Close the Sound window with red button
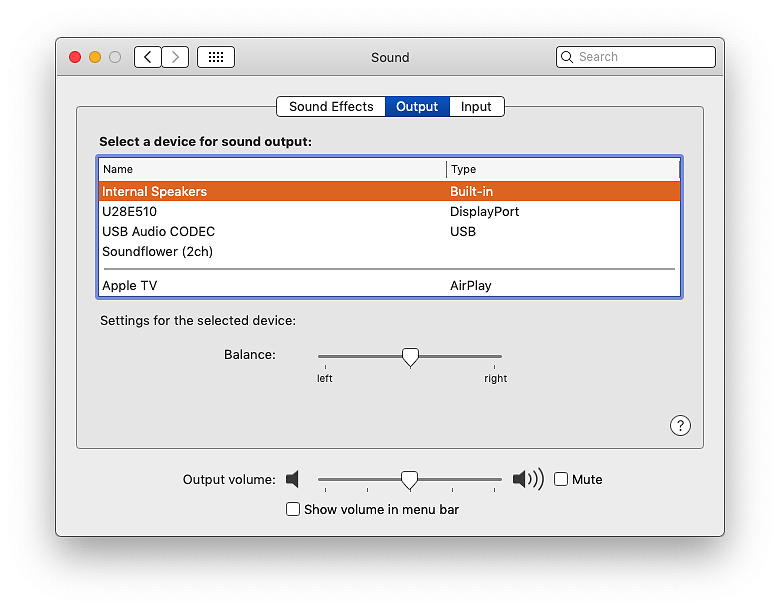780x610 pixels. click(x=75, y=57)
